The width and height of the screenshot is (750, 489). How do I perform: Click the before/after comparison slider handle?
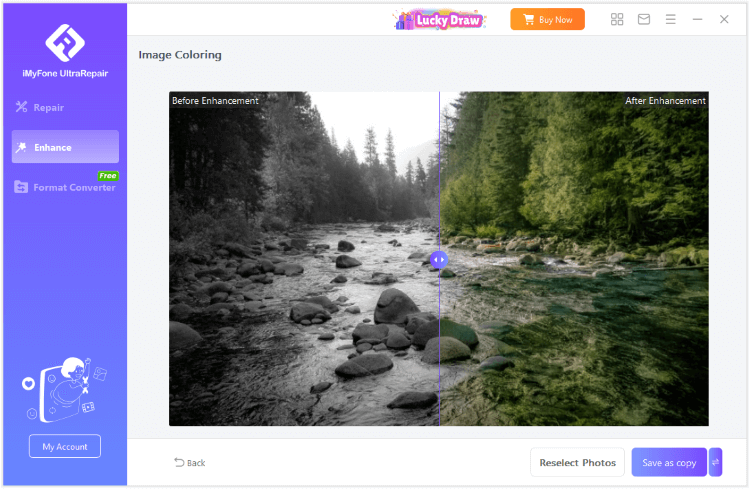pos(439,259)
